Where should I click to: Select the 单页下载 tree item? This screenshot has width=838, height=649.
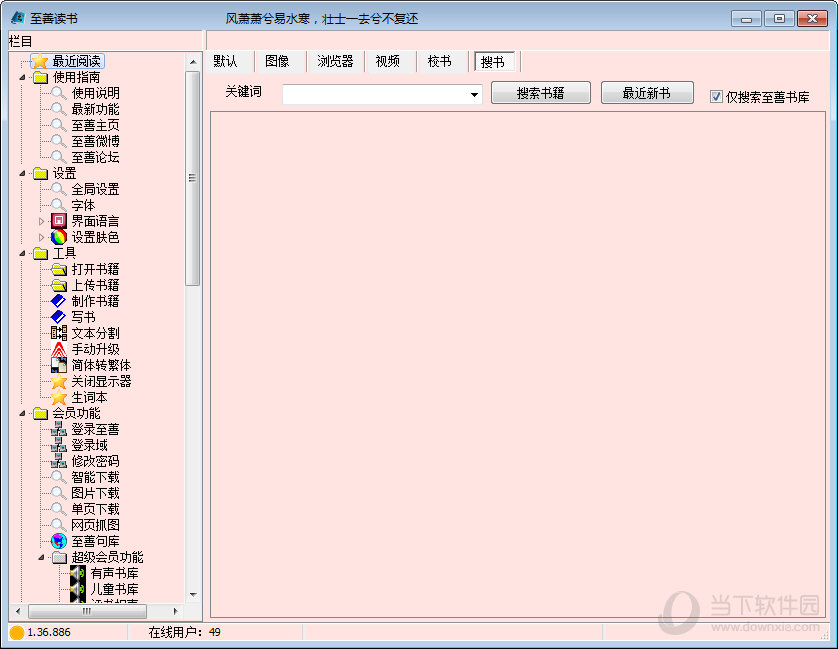(95, 509)
